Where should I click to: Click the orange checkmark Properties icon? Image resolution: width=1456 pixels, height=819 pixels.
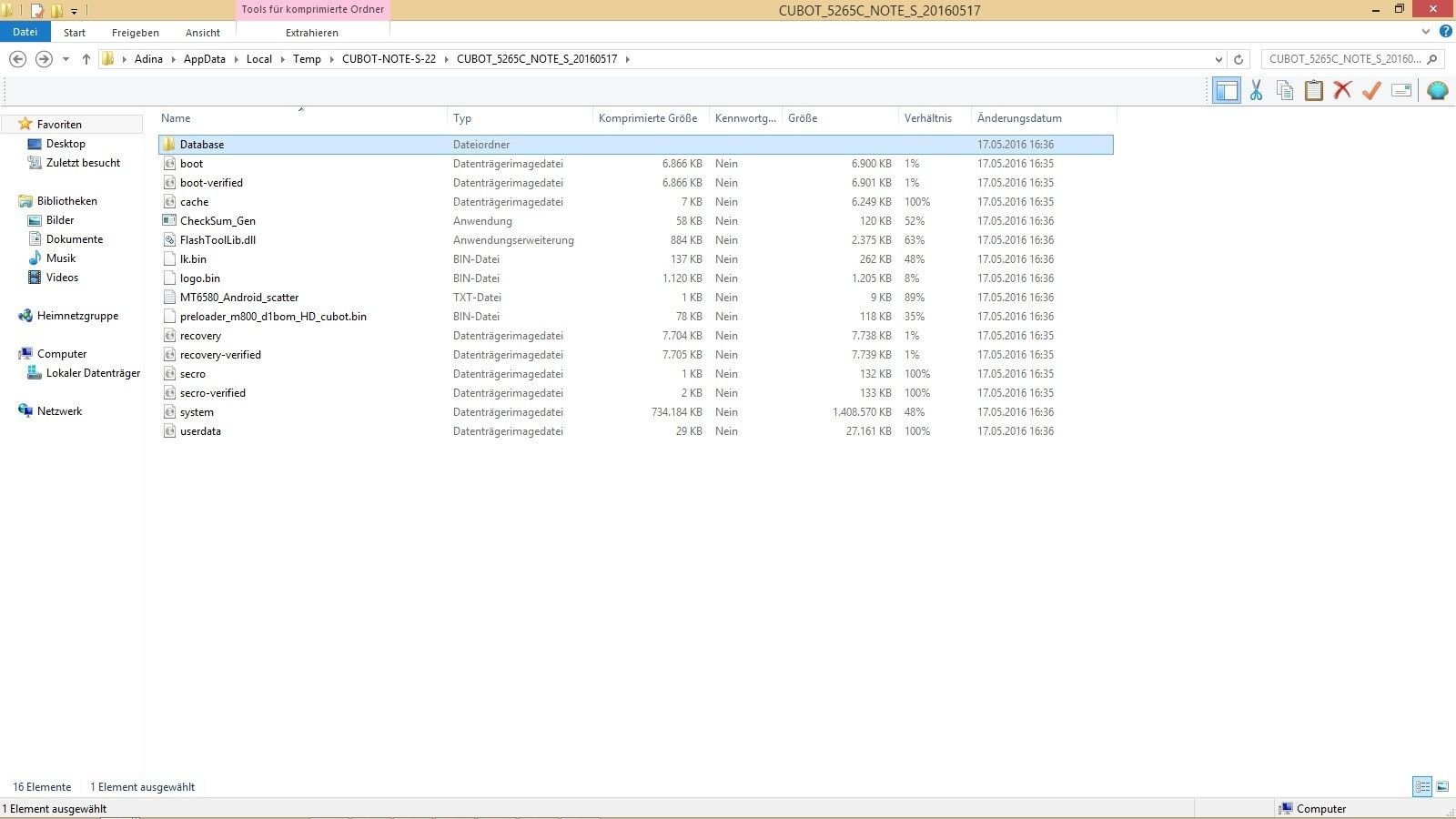[x=1371, y=90]
